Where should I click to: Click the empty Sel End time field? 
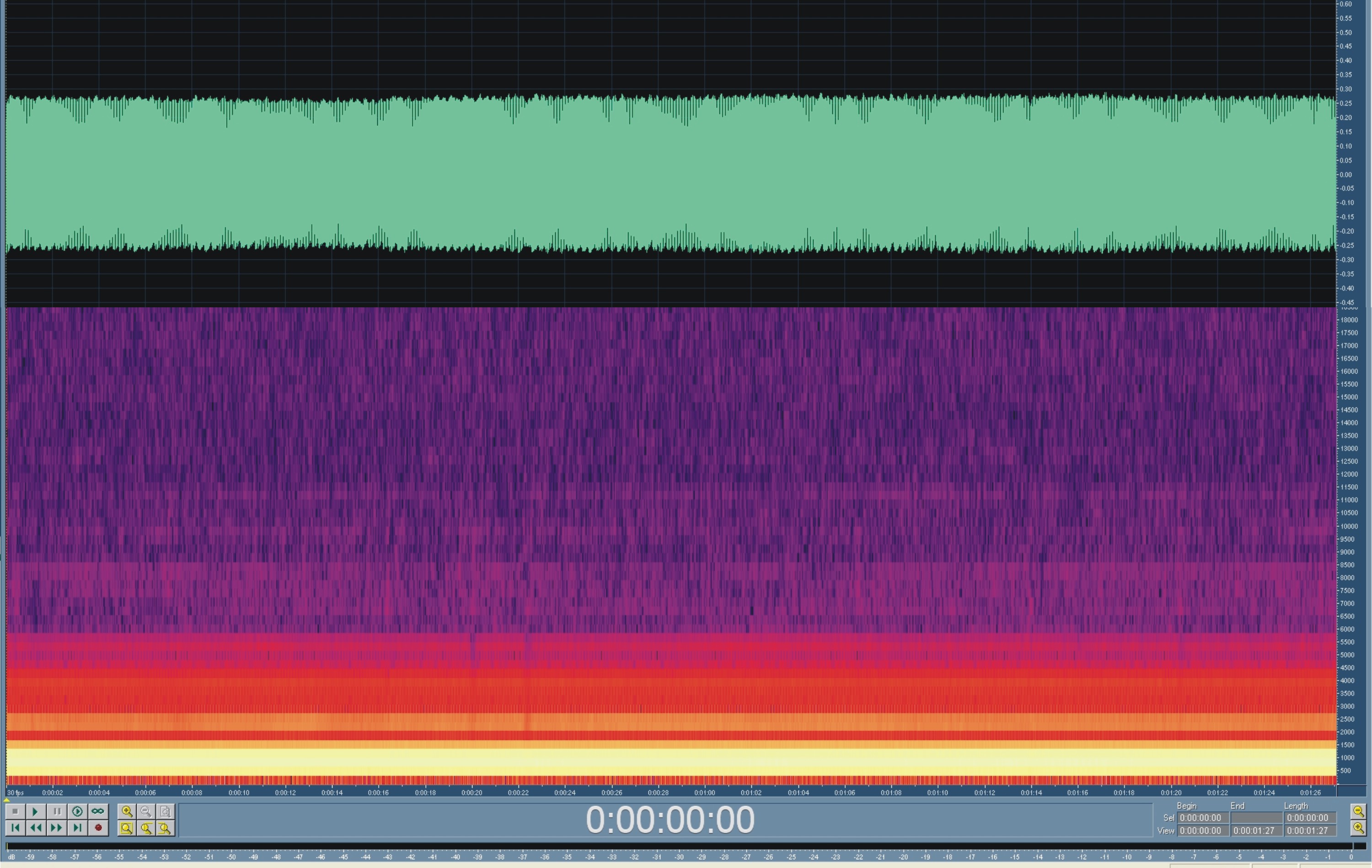1256,818
